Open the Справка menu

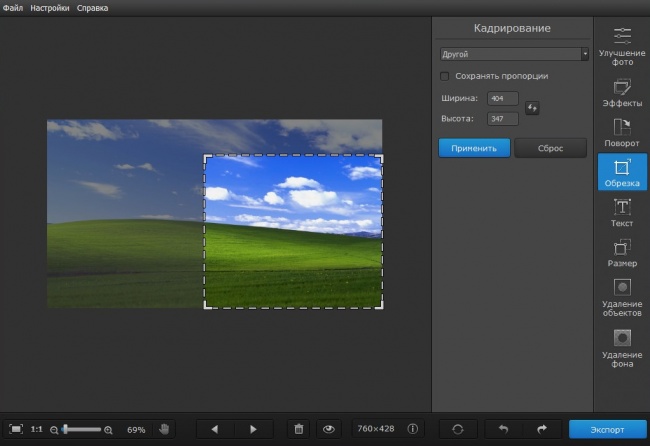[92, 8]
